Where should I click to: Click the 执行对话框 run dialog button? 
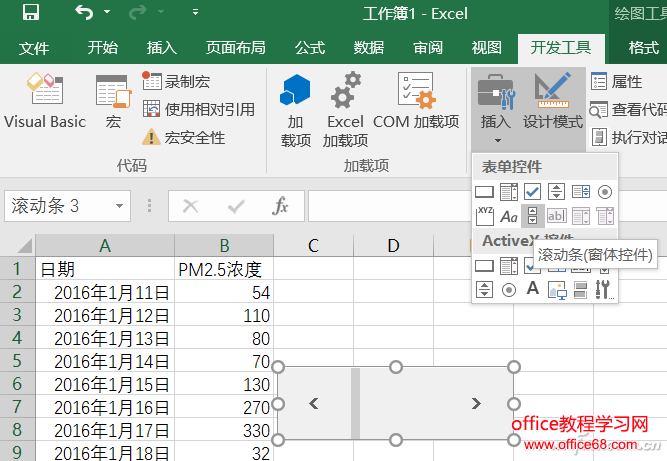pyautogui.click(x=629, y=137)
